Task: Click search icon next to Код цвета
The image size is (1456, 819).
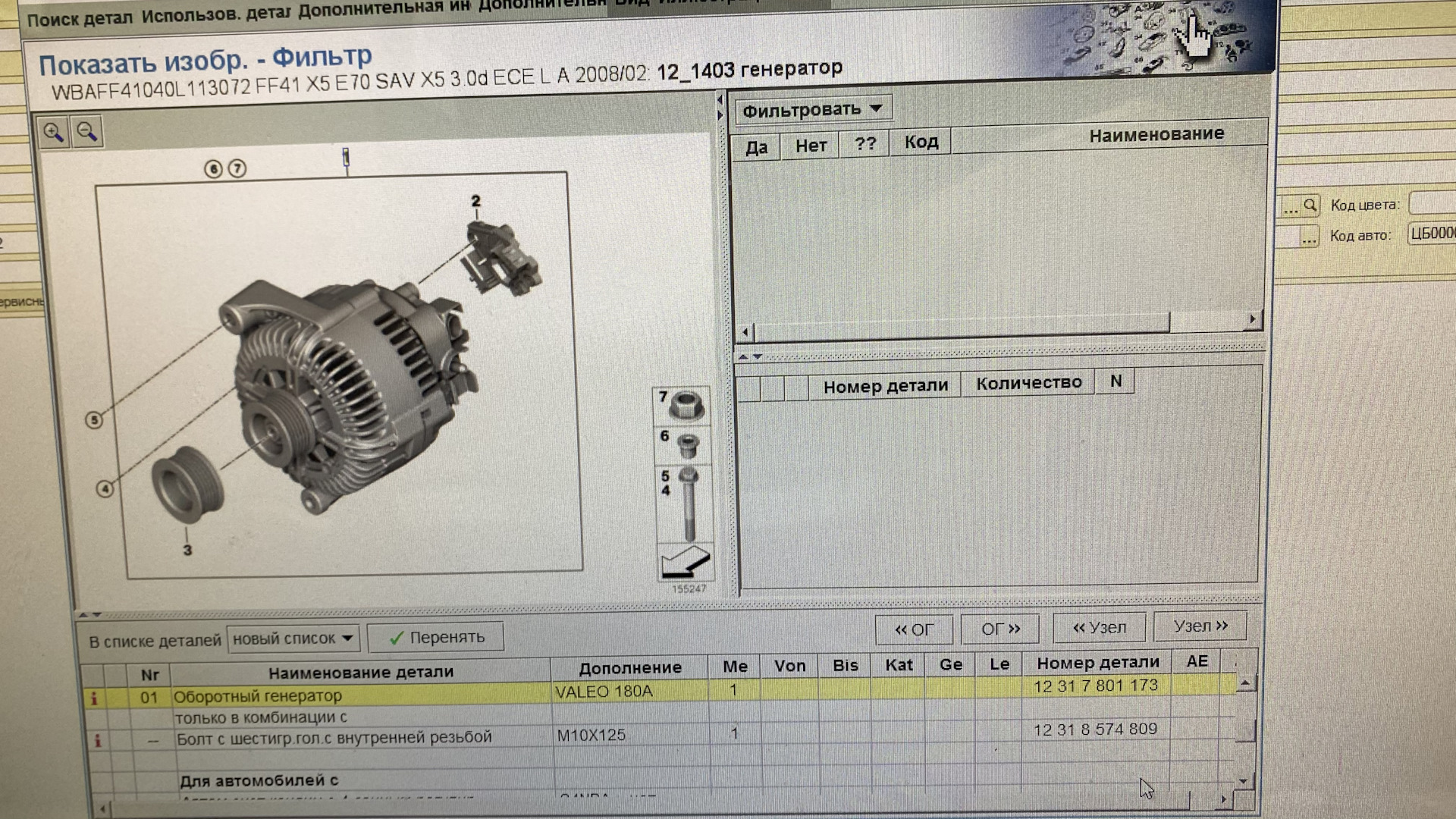Action: tap(1310, 206)
